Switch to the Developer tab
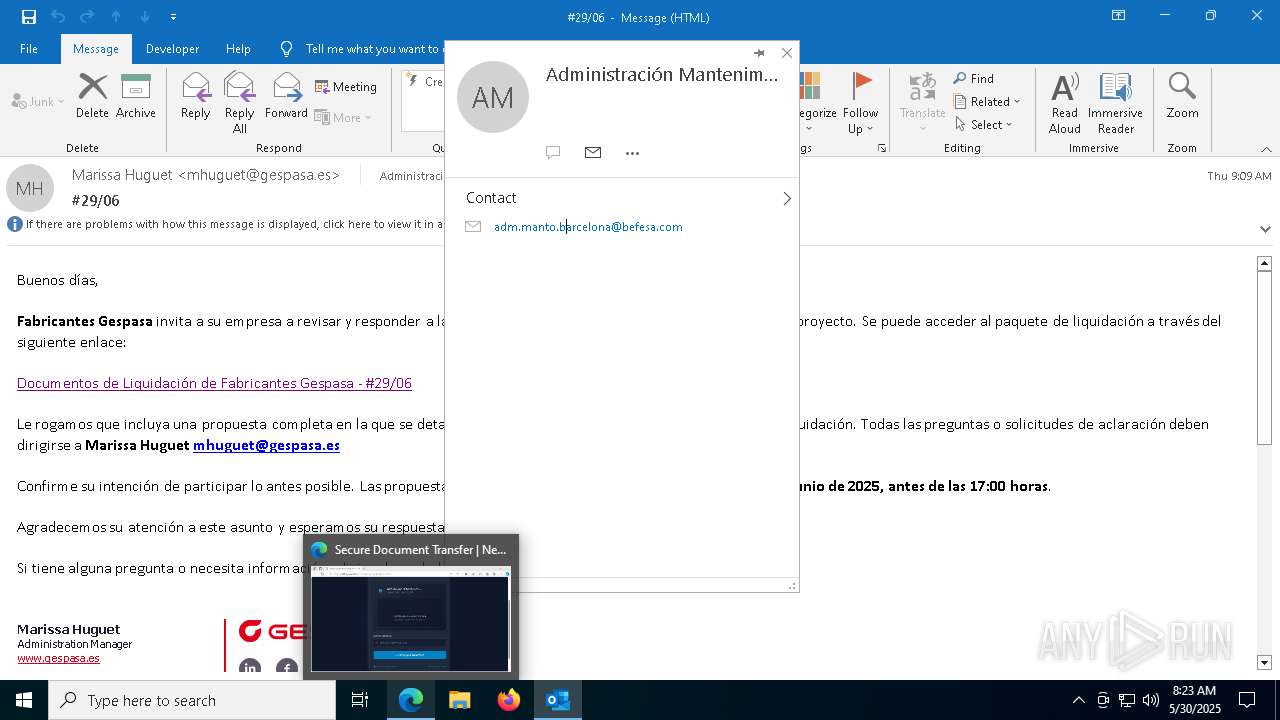 (172, 49)
